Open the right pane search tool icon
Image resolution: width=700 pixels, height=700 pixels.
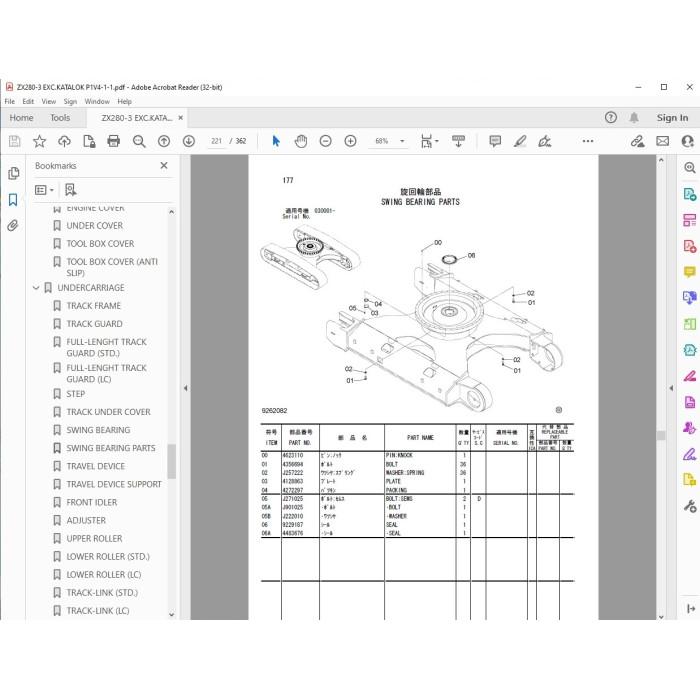click(690, 168)
